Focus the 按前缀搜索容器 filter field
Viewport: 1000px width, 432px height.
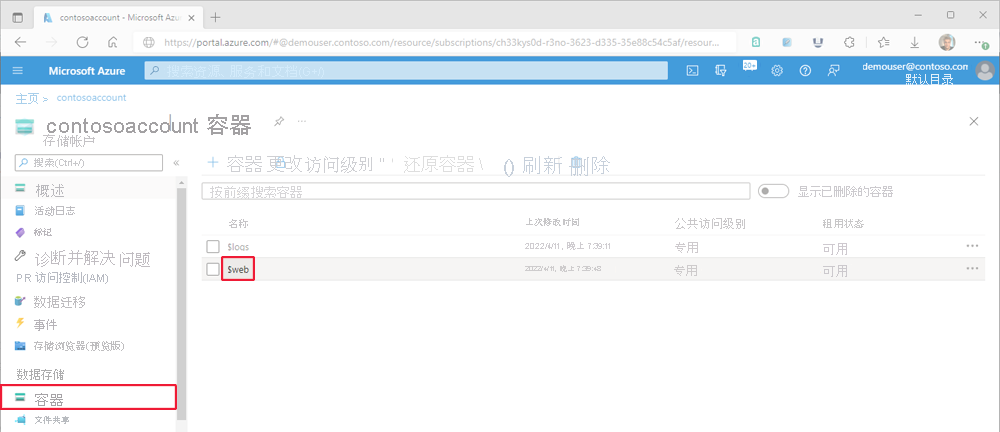476,191
